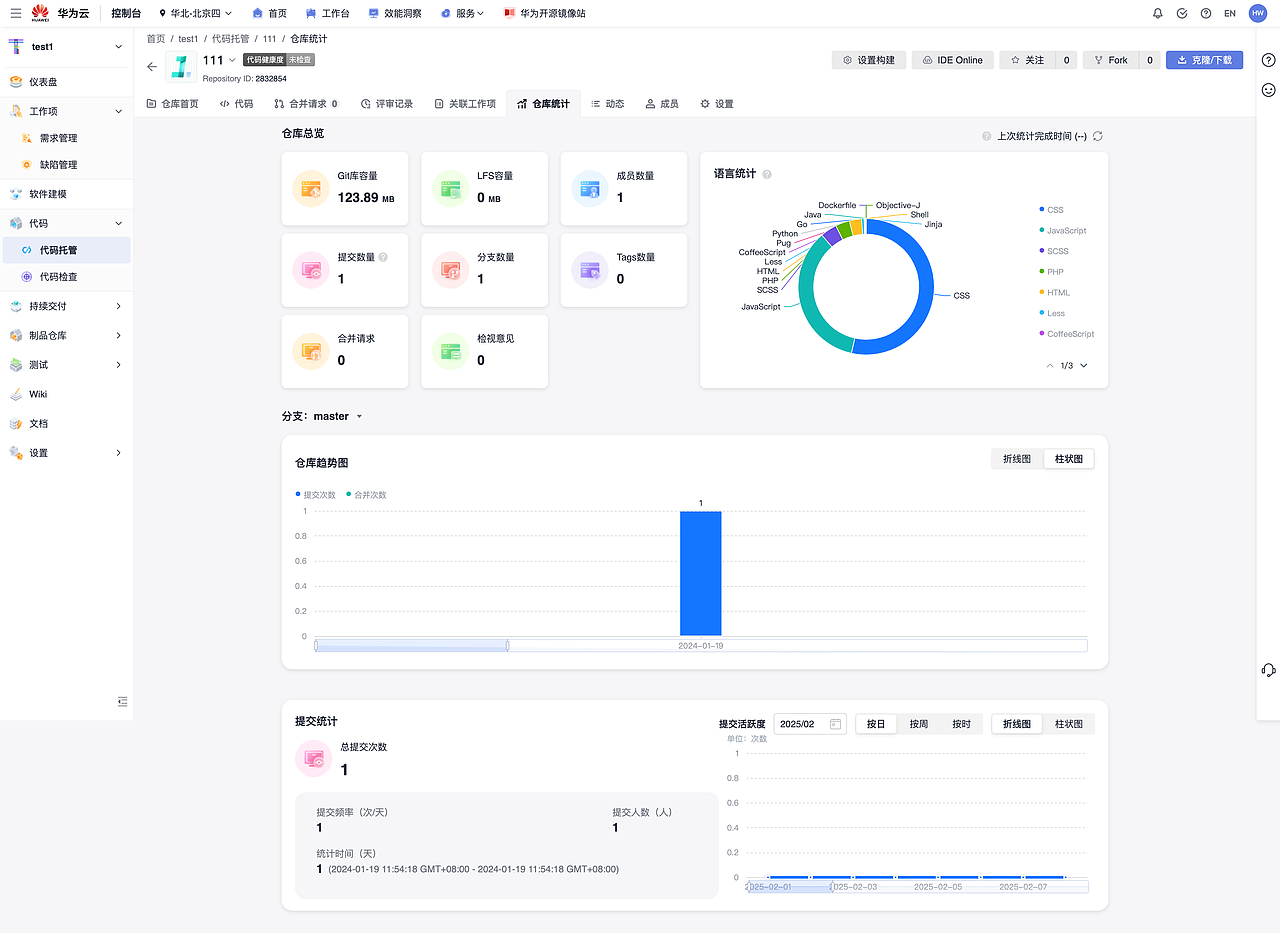Click the circled check icon in top bar
Image resolution: width=1280 pixels, height=933 pixels.
coord(1182,13)
